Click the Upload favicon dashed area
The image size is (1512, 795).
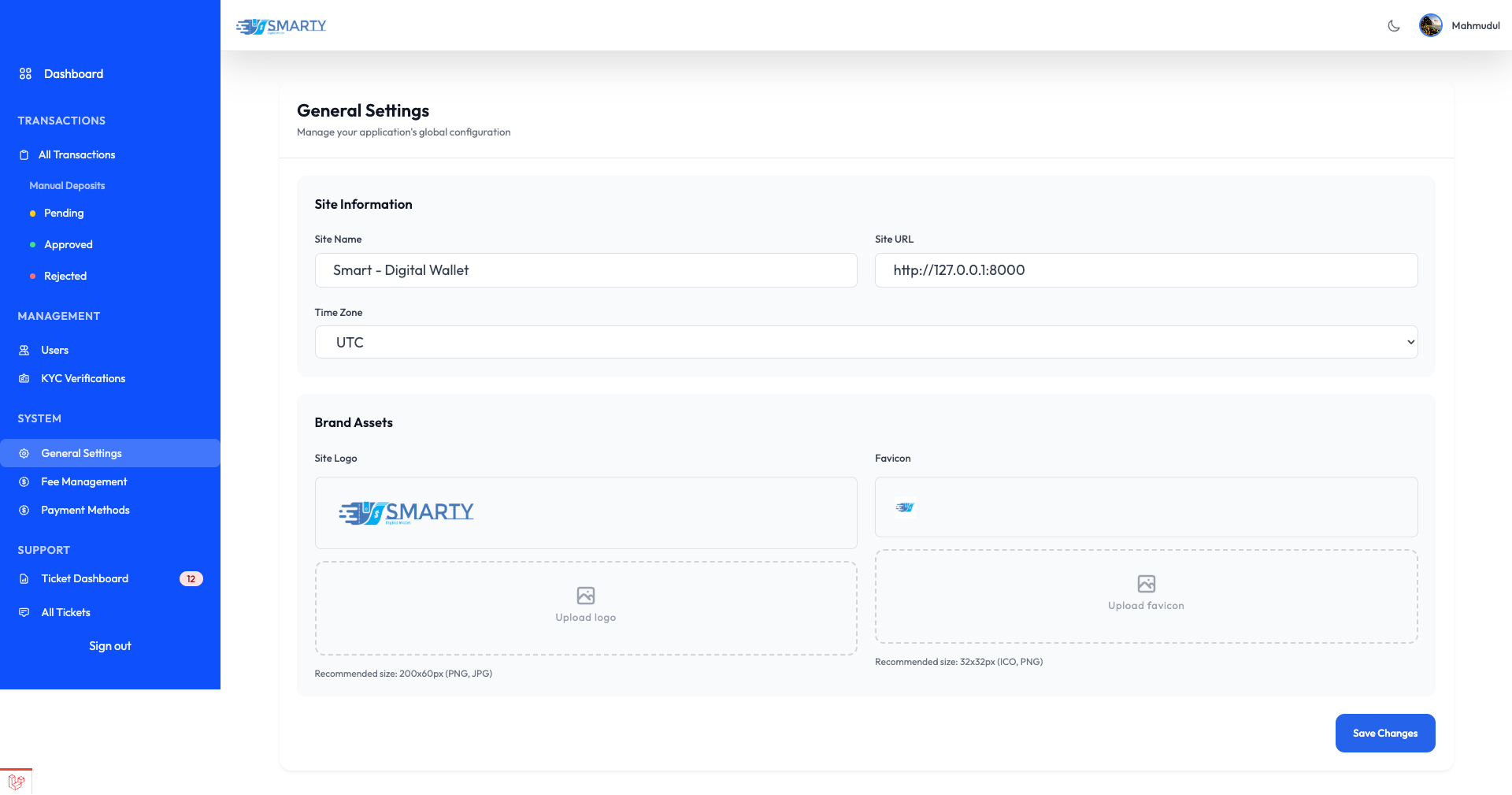1146,596
